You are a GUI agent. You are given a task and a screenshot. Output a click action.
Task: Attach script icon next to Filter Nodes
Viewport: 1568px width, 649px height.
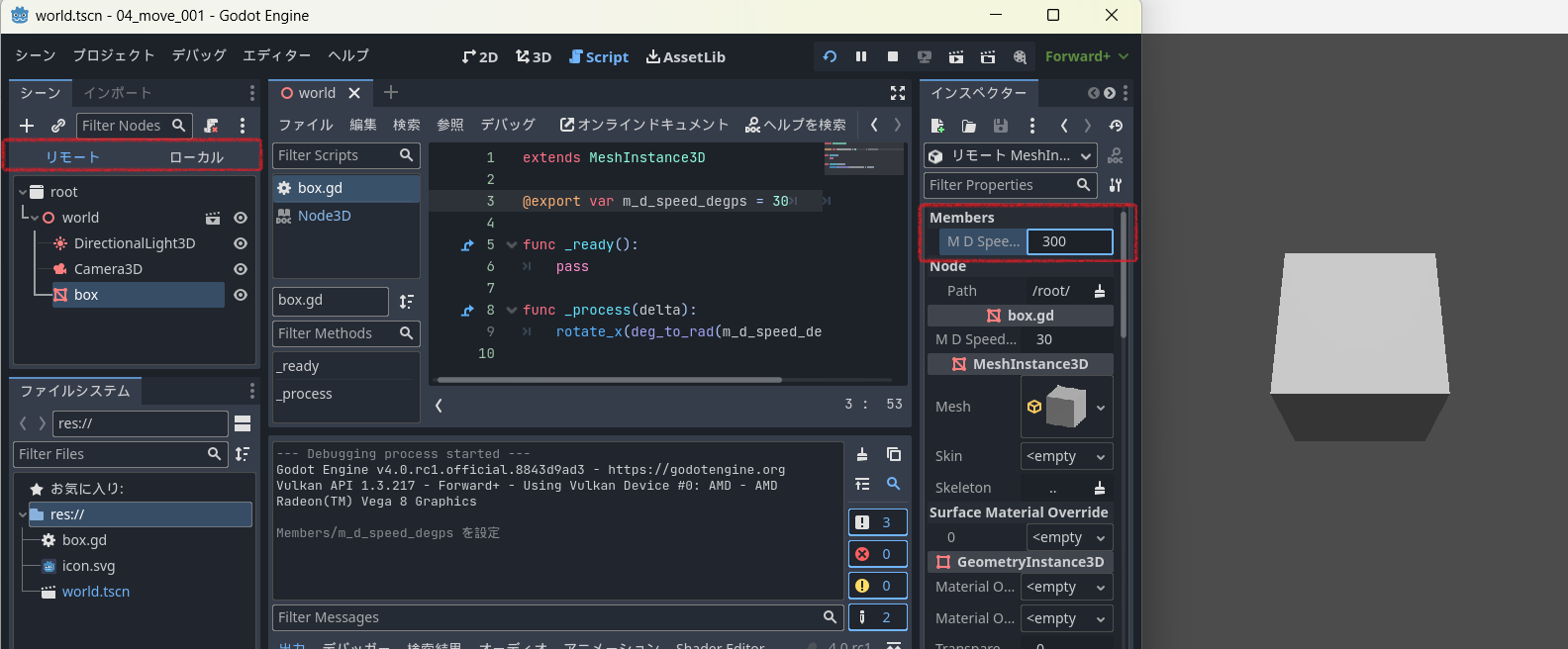[211, 126]
